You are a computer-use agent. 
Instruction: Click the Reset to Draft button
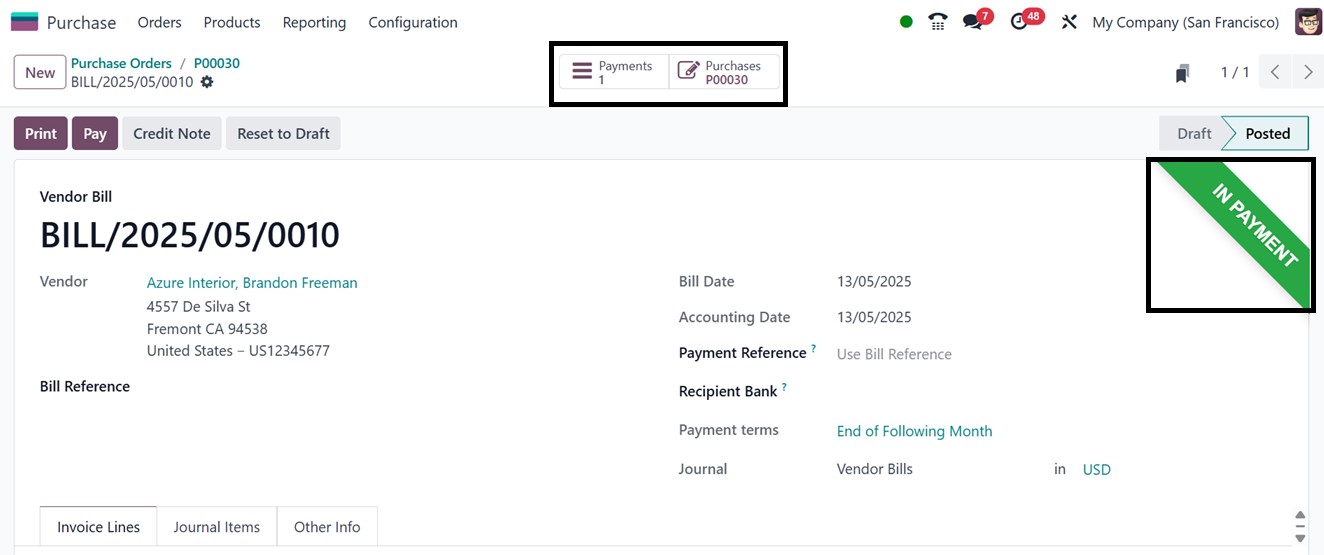[283, 133]
